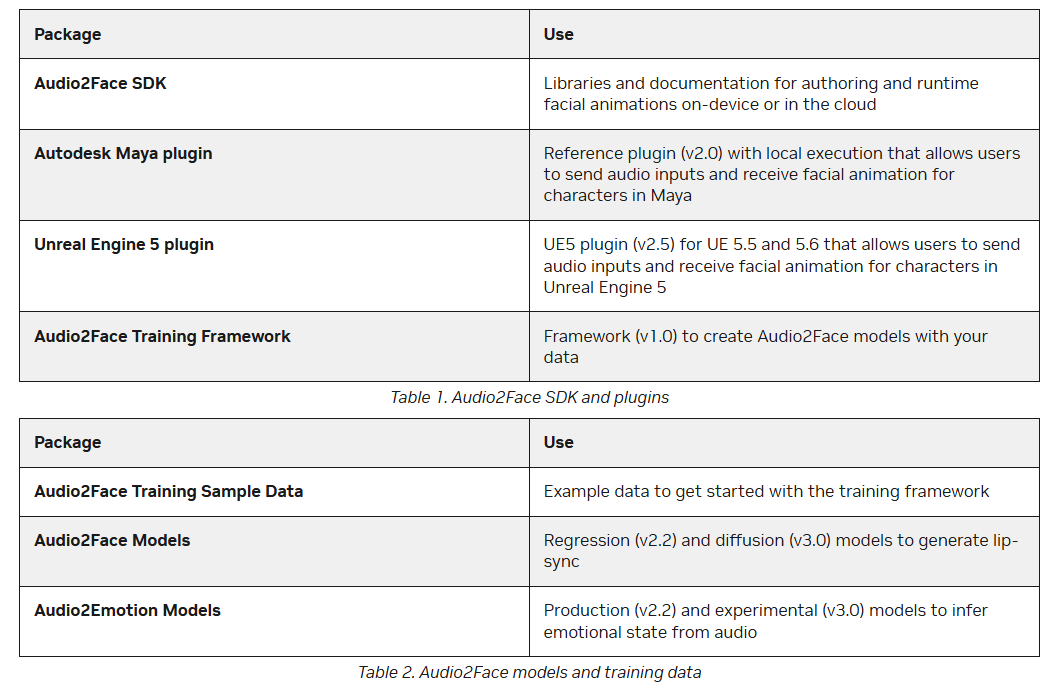Click the Training Framework v1.0 description
The image size is (1063, 684).
coord(765,346)
